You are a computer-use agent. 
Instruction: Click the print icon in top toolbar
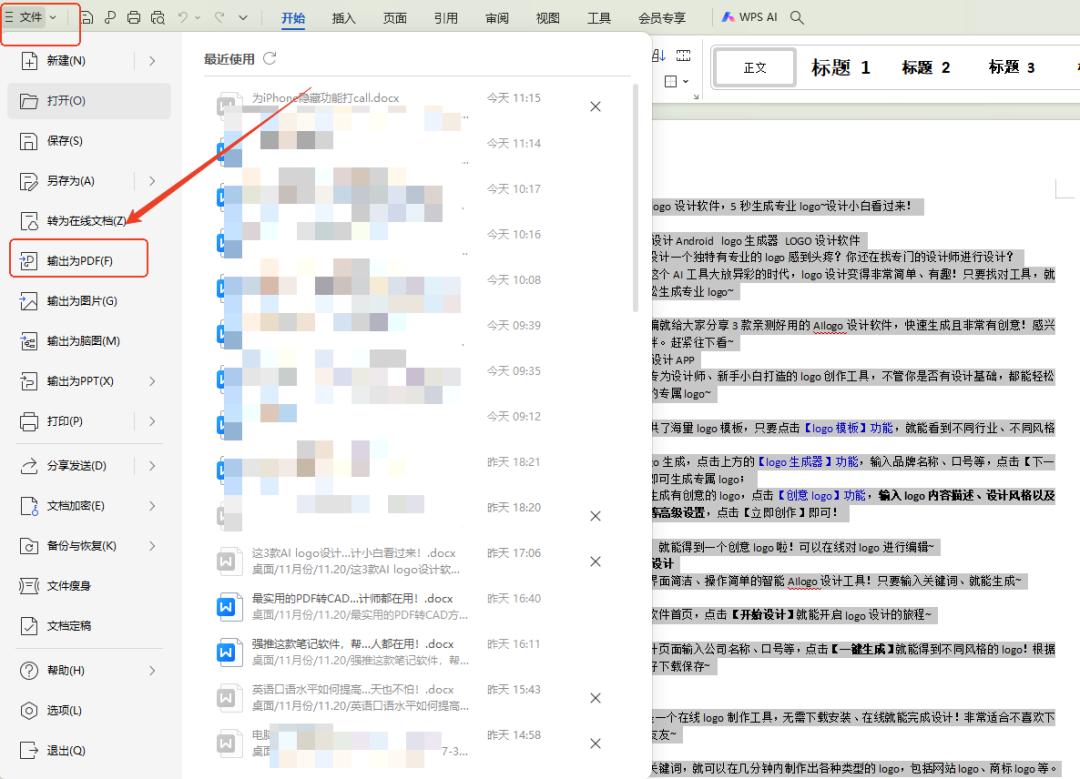[x=134, y=17]
